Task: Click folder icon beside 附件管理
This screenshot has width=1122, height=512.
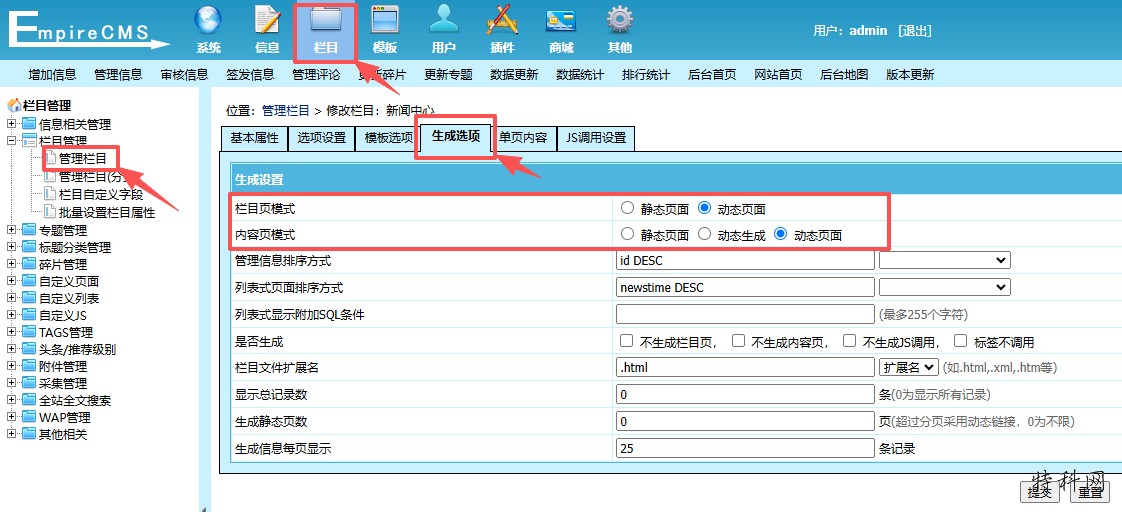Action: tap(29, 366)
